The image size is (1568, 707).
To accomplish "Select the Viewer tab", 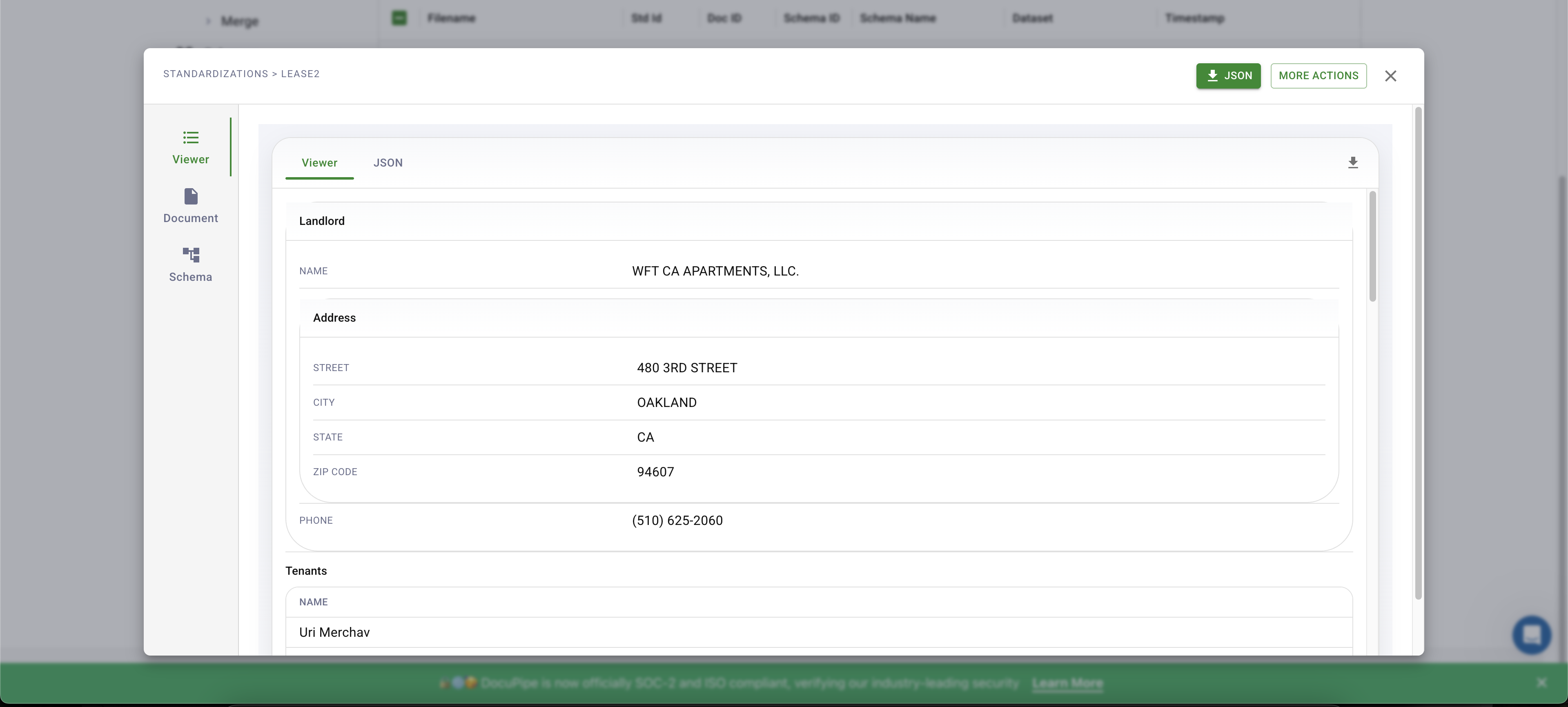I will (319, 163).
